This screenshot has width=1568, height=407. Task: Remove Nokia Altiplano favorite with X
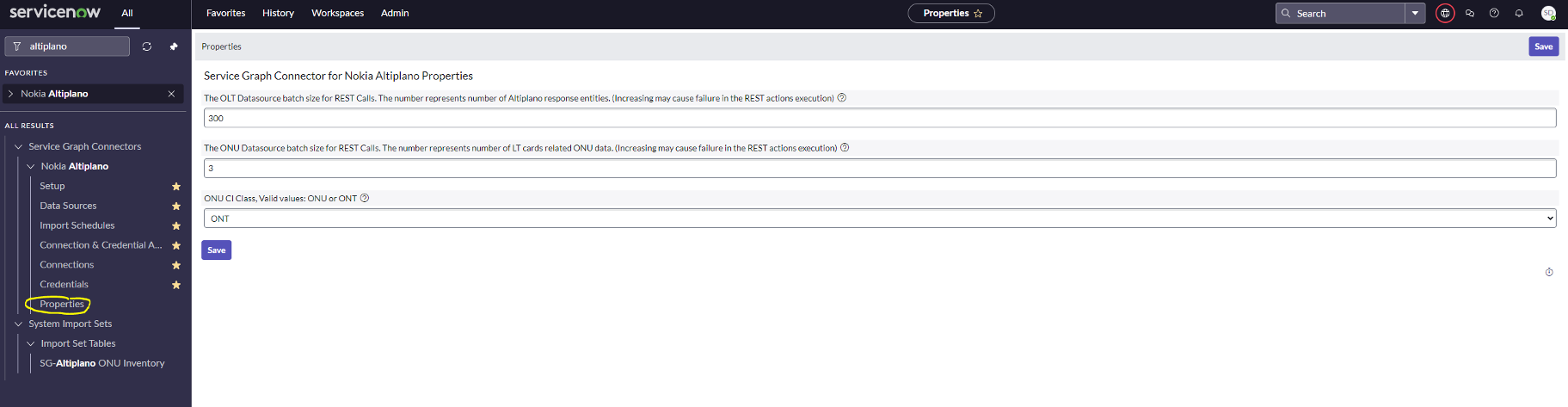pyautogui.click(x=171, y=94)
